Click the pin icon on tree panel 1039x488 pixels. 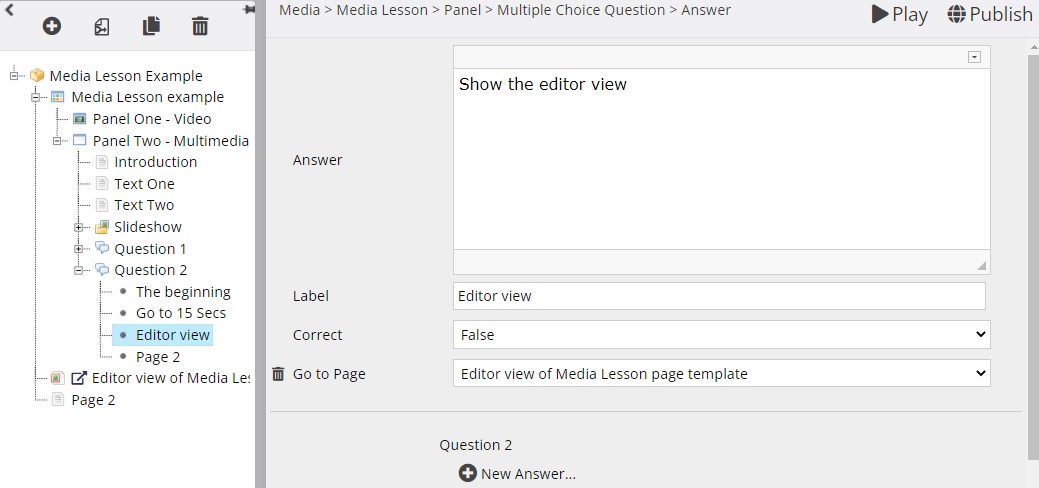(250, 9)
